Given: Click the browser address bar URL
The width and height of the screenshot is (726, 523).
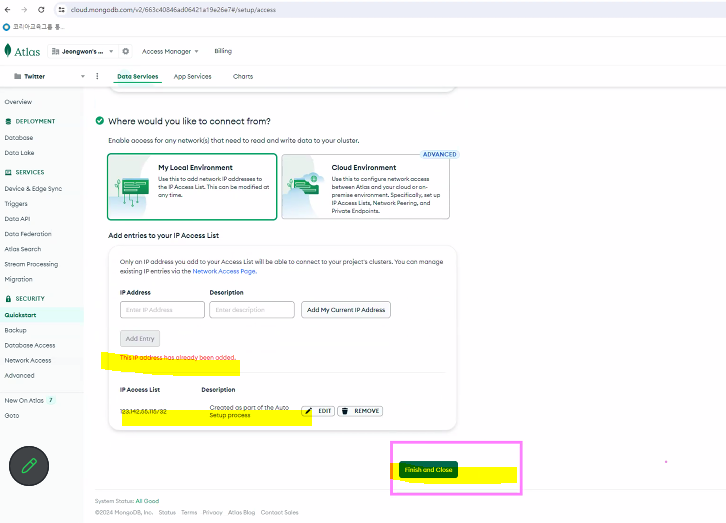Looking at the screenshot, I should pos(173,10).
